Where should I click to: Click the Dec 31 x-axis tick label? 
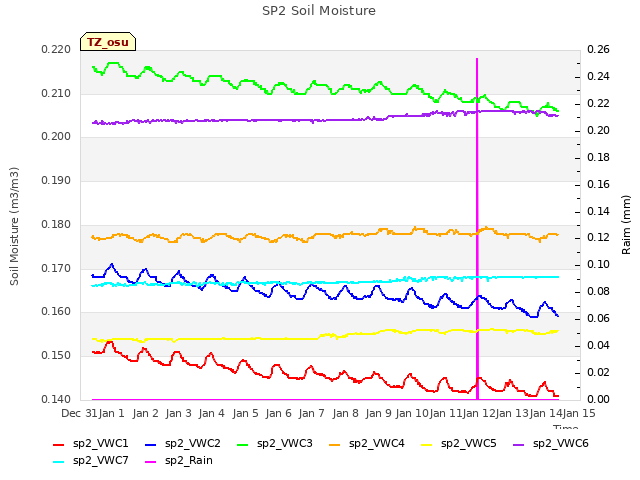[x=79, y=413]
